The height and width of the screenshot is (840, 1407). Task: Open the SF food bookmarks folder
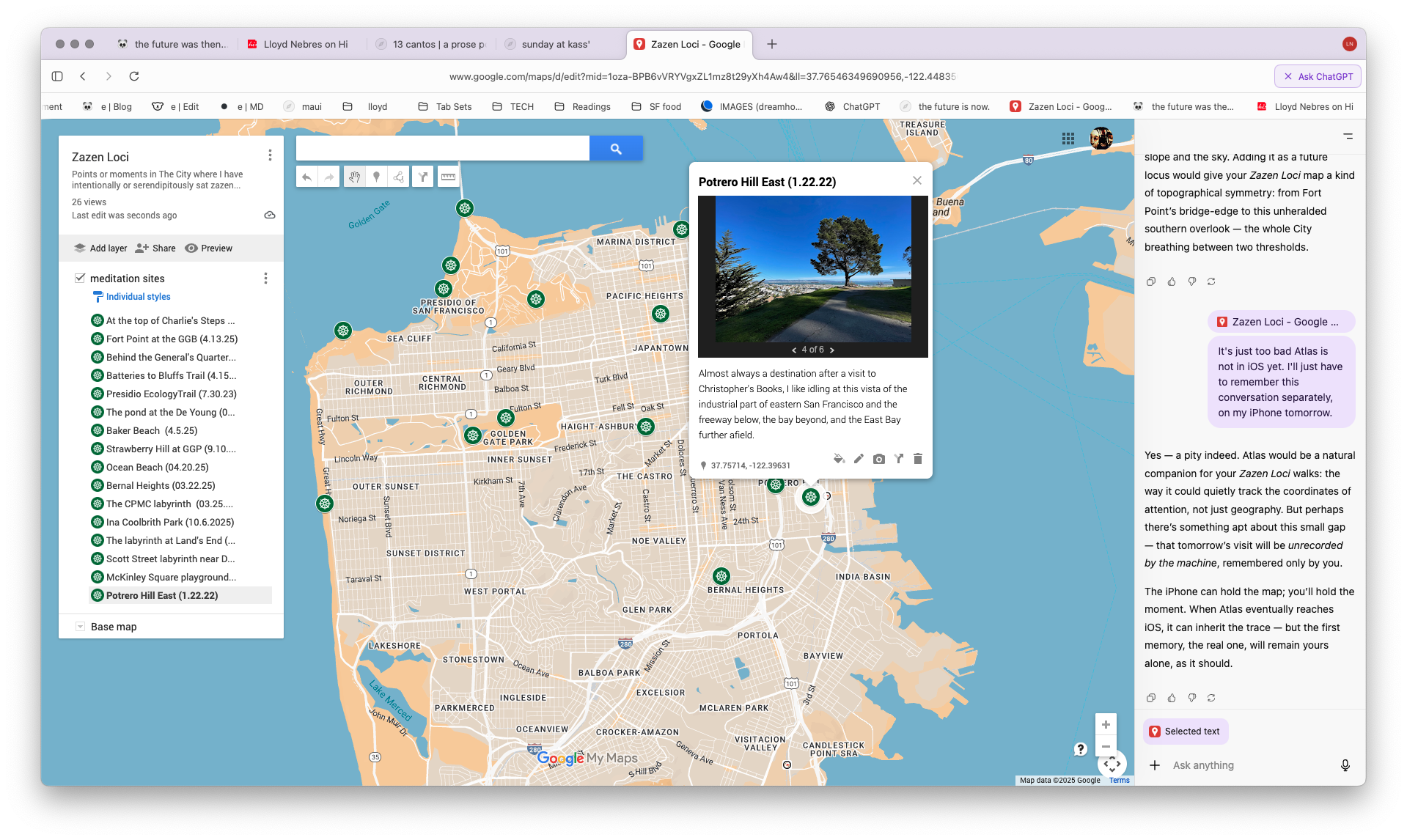tap(656, 106)
